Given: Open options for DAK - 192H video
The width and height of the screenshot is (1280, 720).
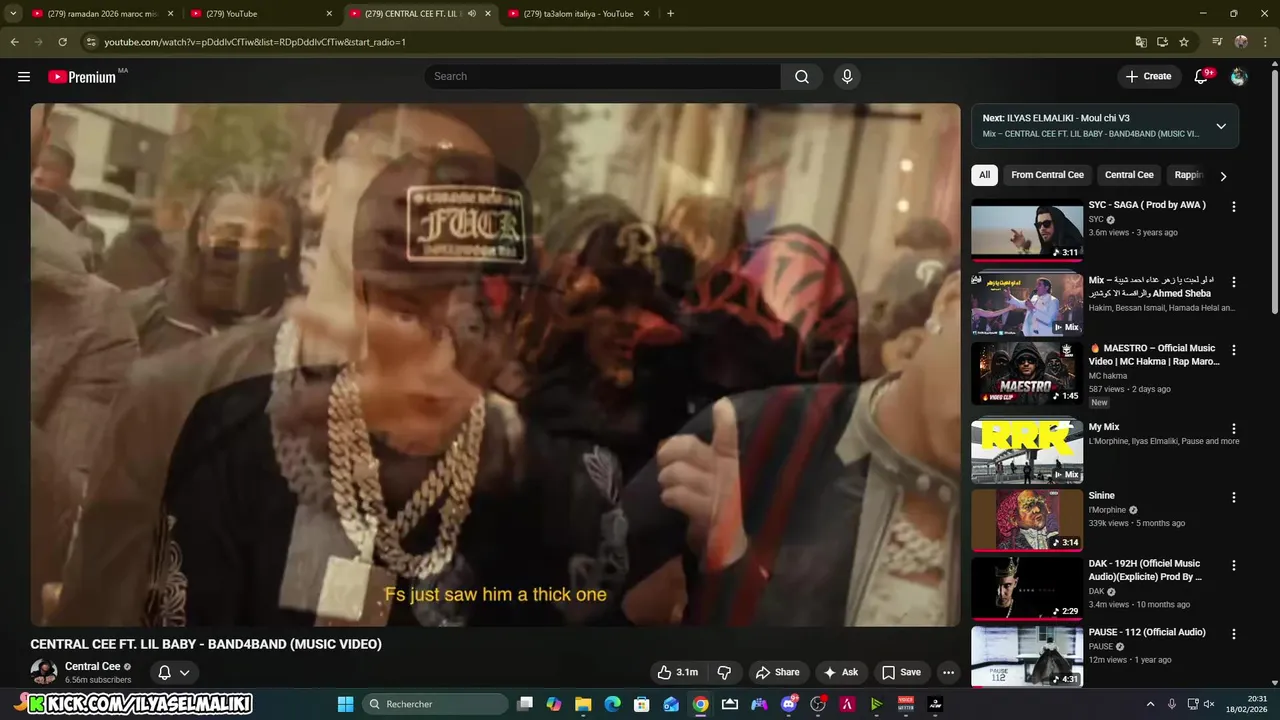Looking at the screenshot, I should 1233,565.
